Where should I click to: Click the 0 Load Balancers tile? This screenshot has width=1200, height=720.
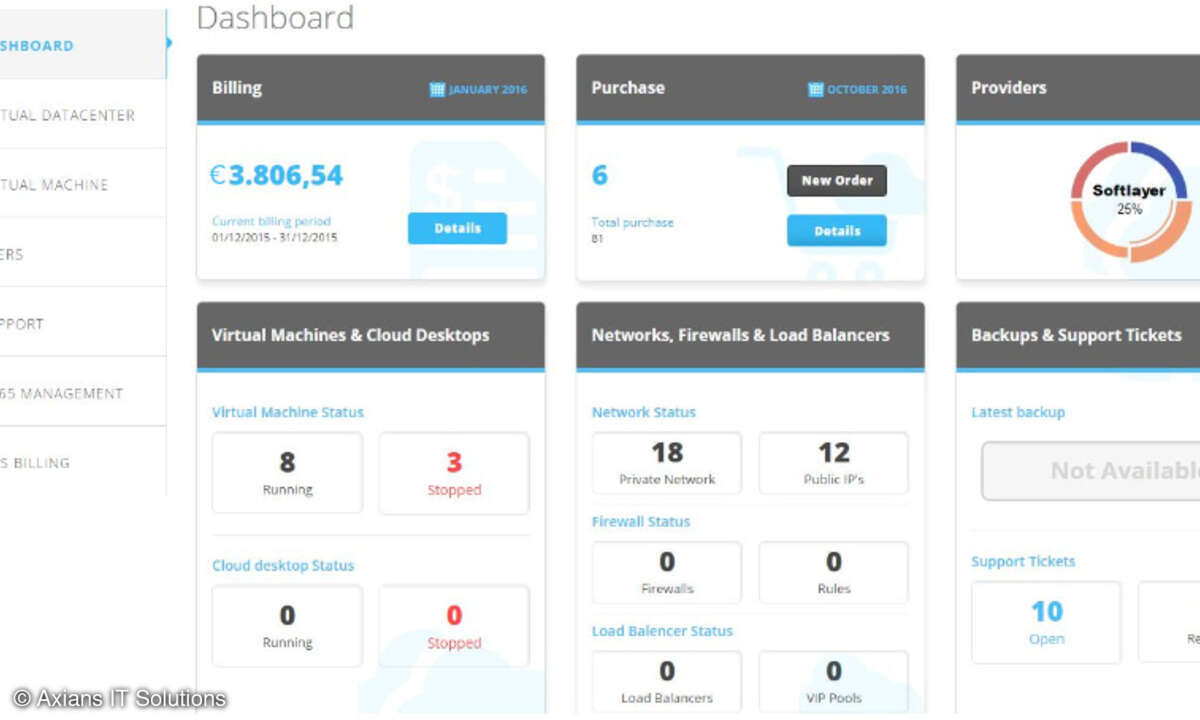(667, 682)
